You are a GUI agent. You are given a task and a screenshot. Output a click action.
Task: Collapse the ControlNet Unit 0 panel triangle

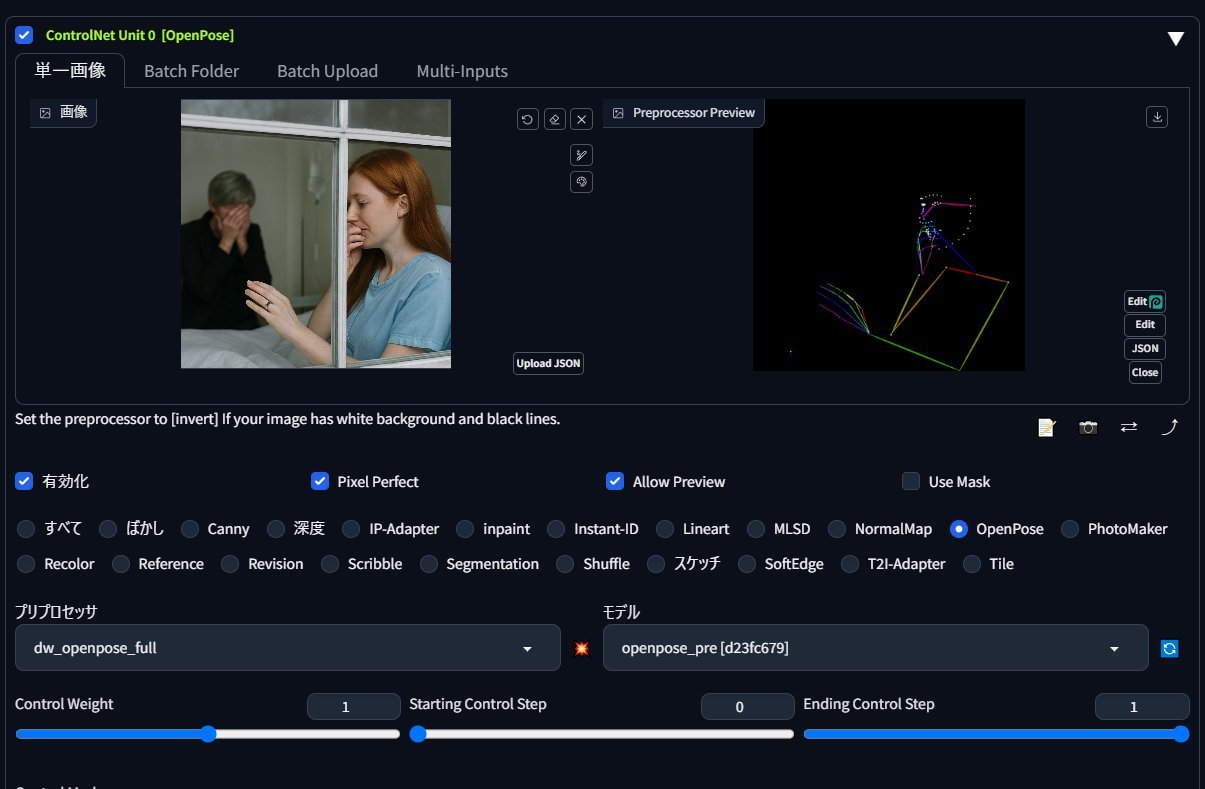1176,39
